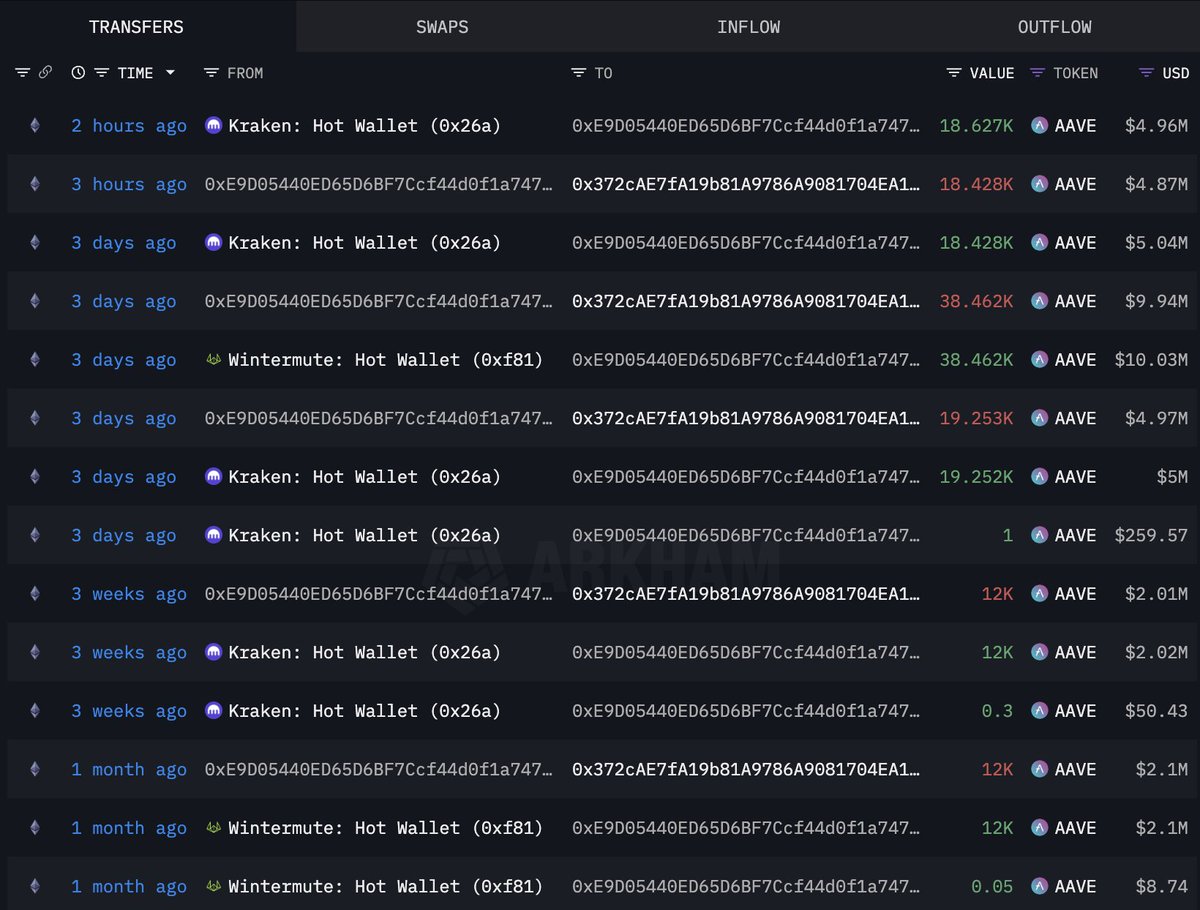The image size is (1200, 910).
Task: Click the Kraken entity icon in the first row
Action: 213,126
